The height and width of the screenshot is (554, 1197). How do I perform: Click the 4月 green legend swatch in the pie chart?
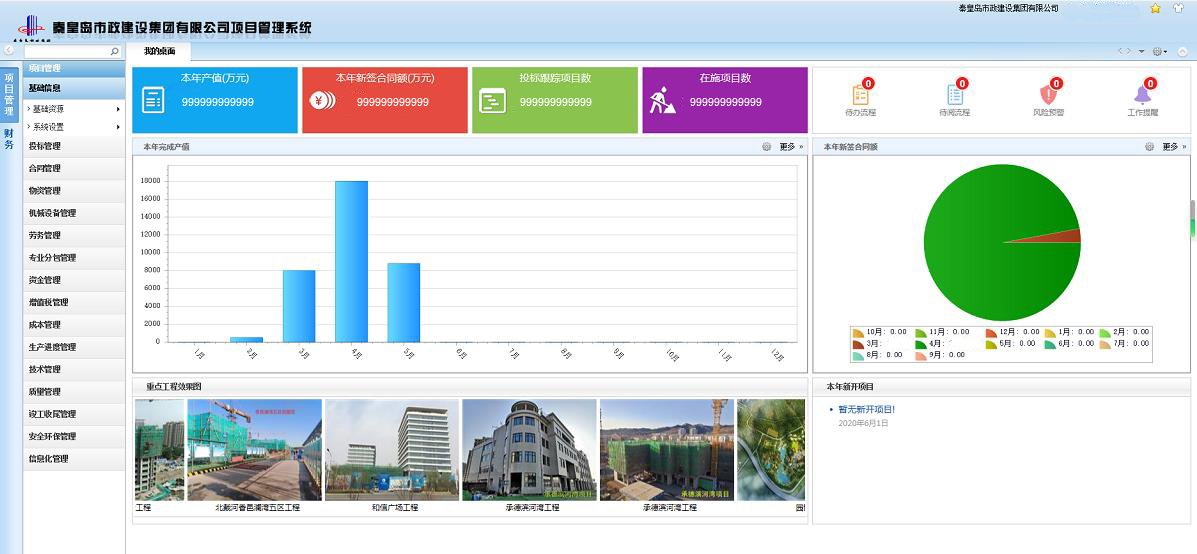921,344
